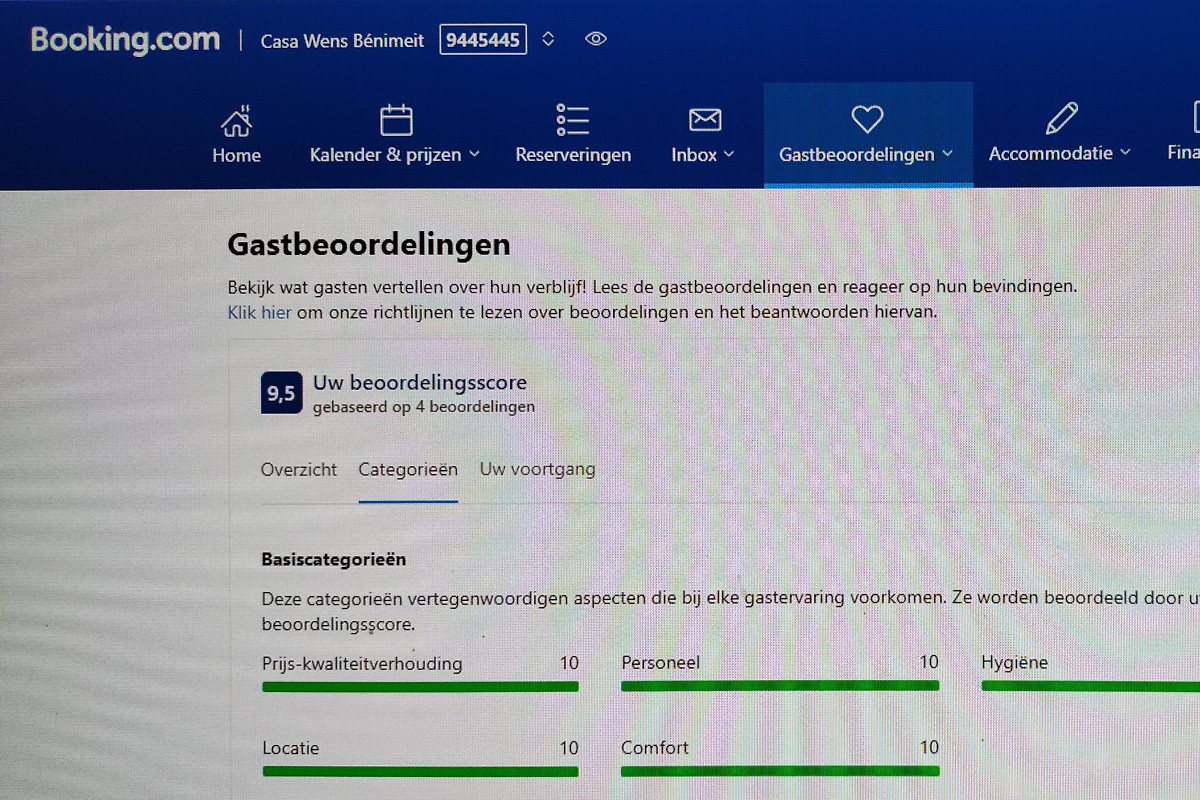
Task: Switch to the Overzicht tab
Action: (x=299, y=469)
